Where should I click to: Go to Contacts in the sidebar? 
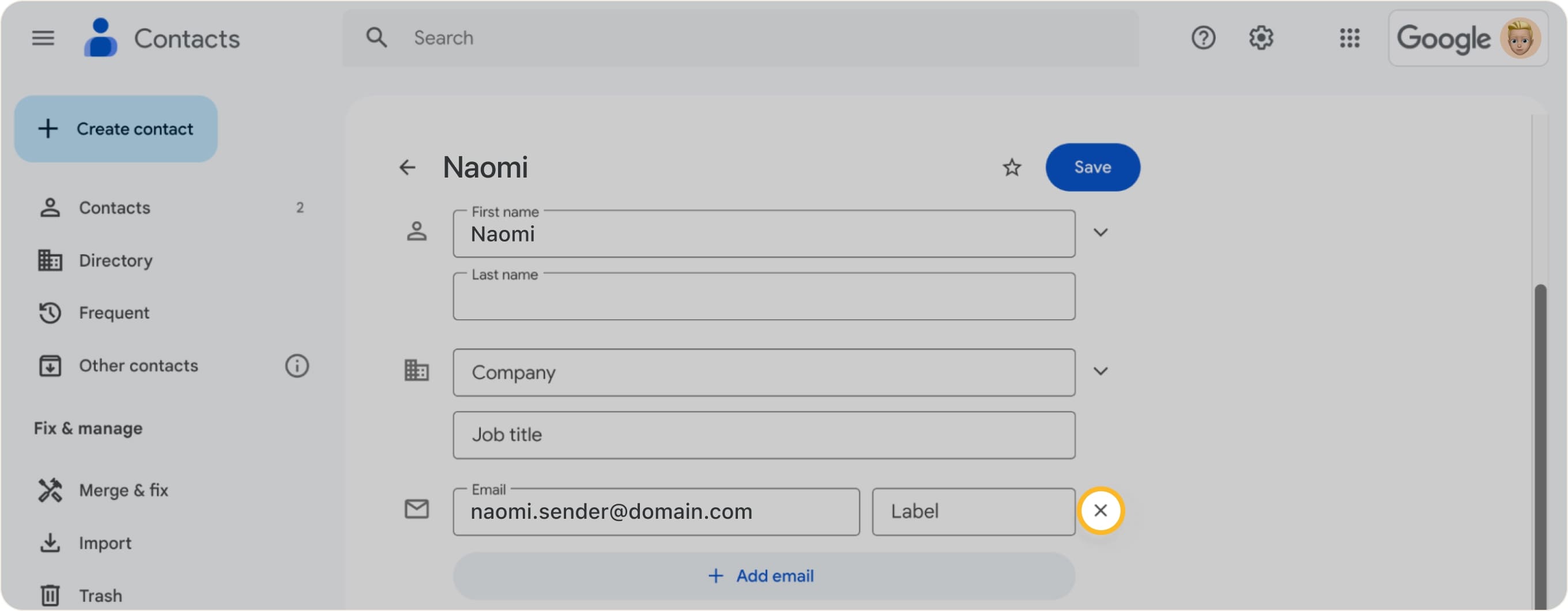115,208
